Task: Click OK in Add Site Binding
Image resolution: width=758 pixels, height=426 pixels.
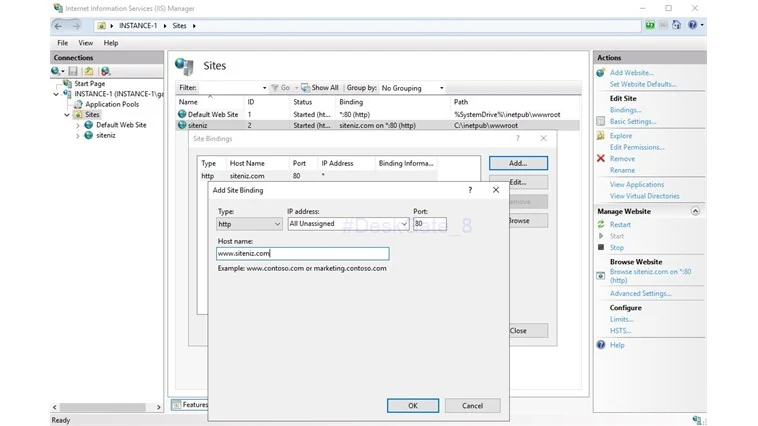Action: pos(413,406)
